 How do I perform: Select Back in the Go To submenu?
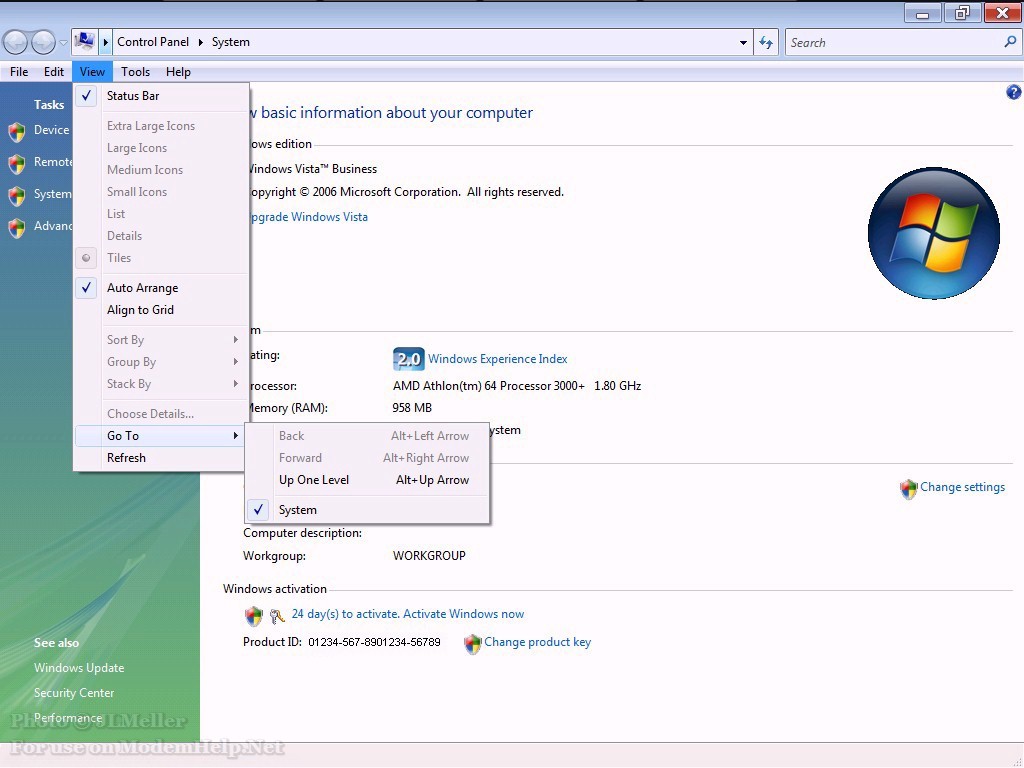(366, 436)
